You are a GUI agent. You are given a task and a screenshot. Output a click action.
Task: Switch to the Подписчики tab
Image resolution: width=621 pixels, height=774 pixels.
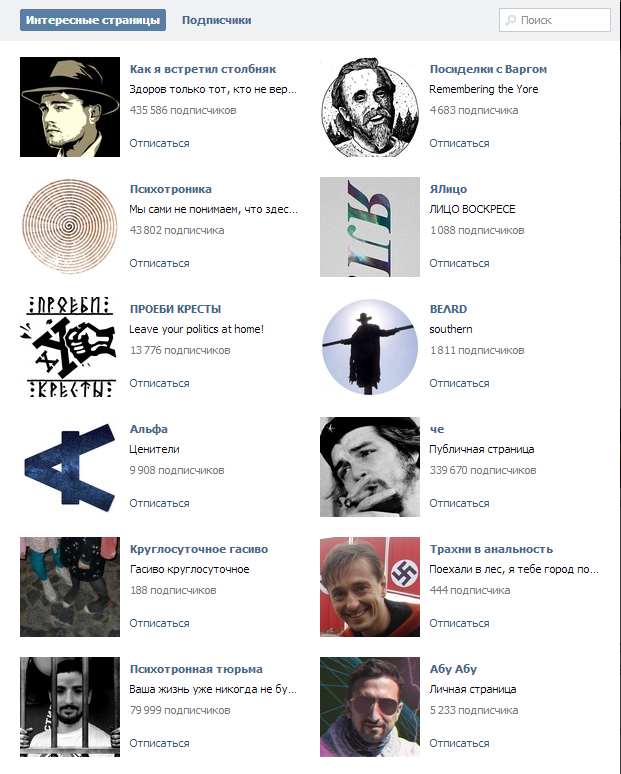click(217, 20)
